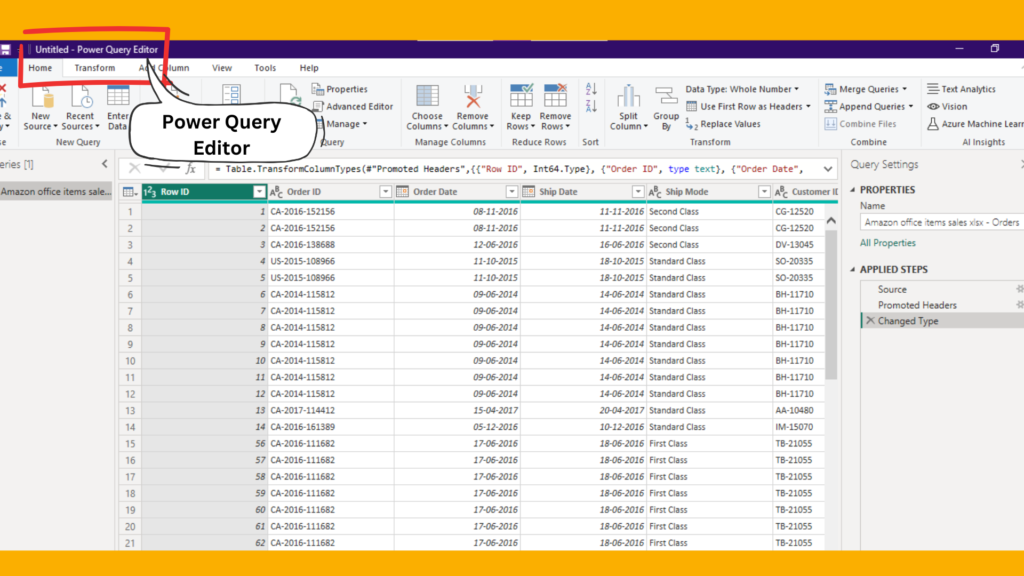Image resolution: width=1024 pixels, height=576 pixels.
Task: Open Data Type: Whole Number dropdown
Action: pyautogui.click(x=742, y=89)
